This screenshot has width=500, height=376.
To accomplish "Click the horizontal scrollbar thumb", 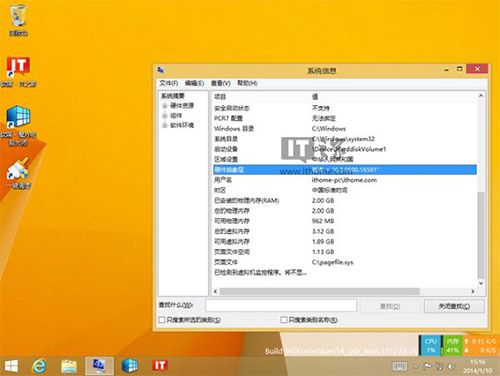I will click(x=319, y=291).
